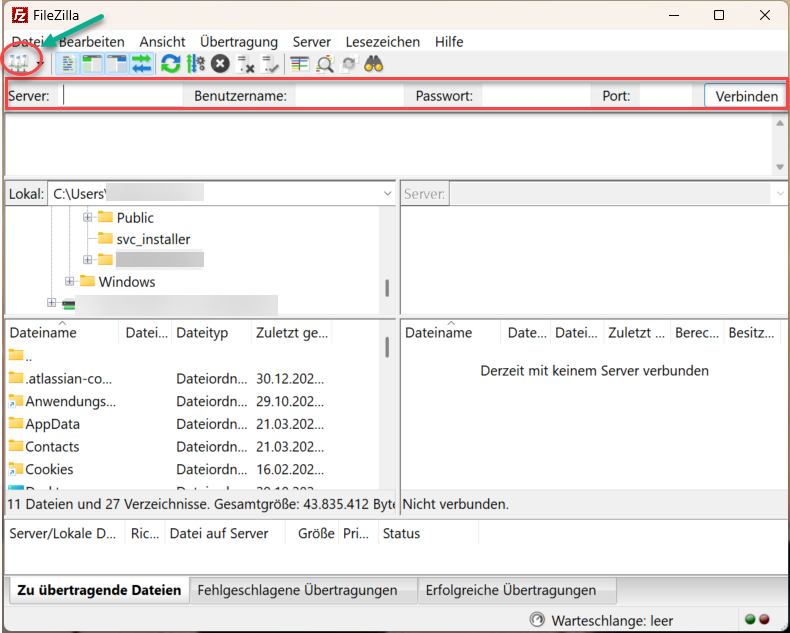Sort remote list by Besitz... column

point(751,333)
